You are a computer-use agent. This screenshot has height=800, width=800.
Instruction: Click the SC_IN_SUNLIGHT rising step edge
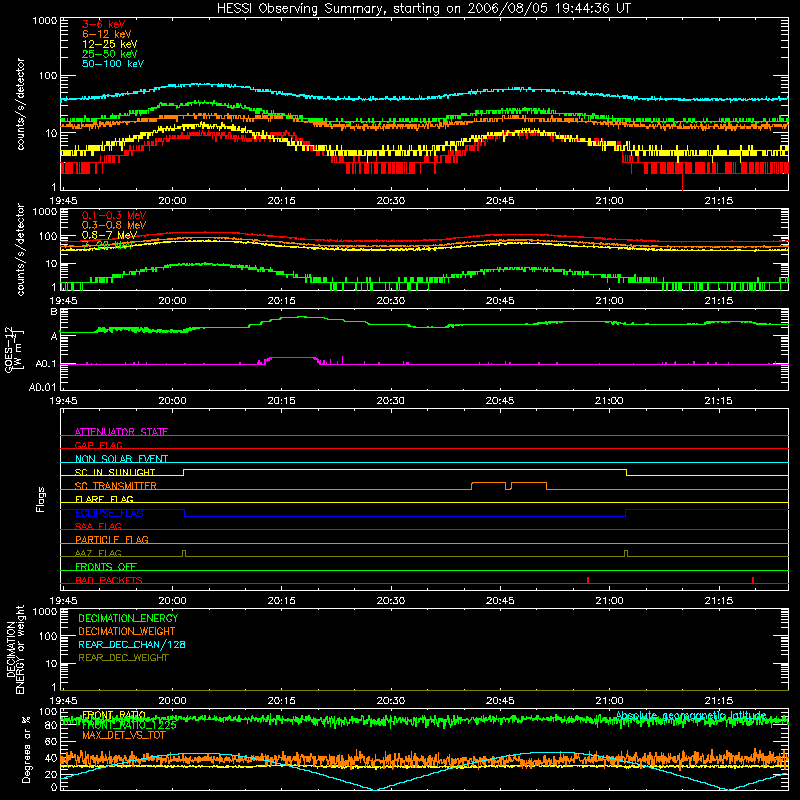183,472
